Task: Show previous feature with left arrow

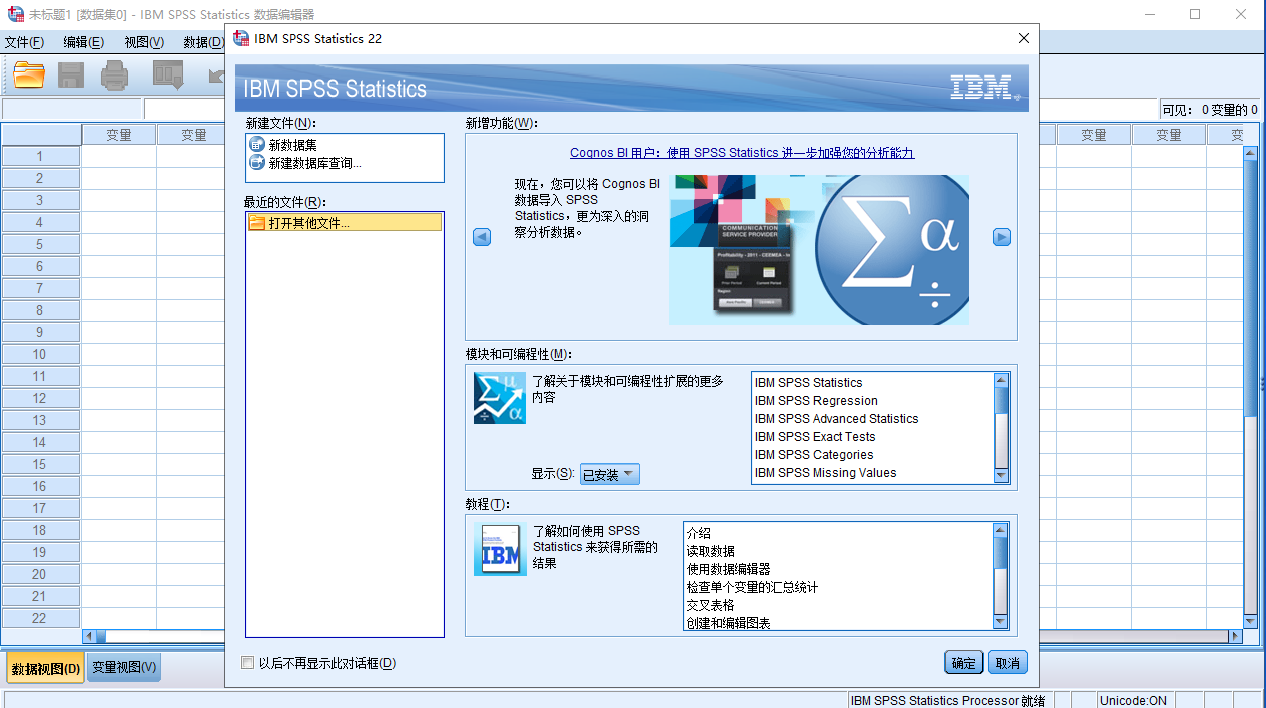Action: 482,237
